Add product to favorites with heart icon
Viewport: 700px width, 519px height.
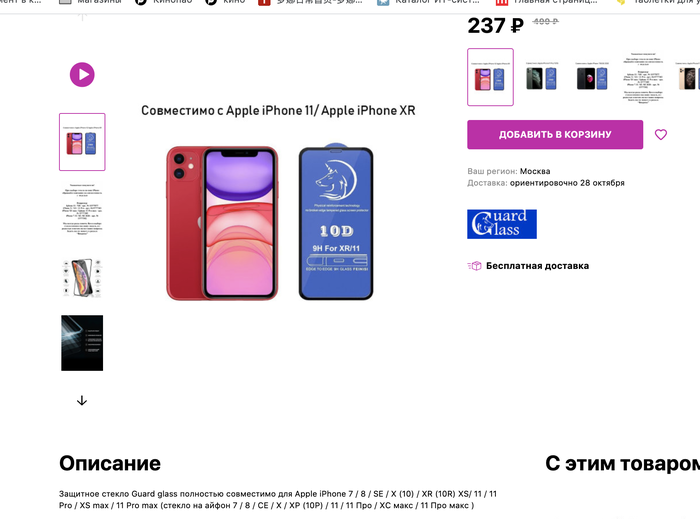(661, 134)
